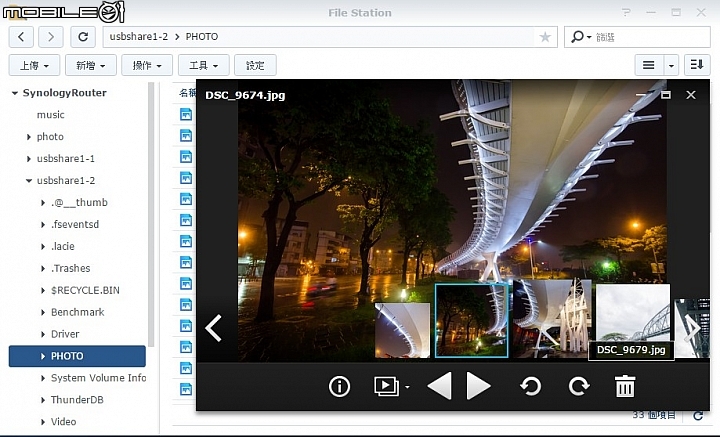Open the Tools dropdown button
This screenshot has width=720, height=437.
coord(203,65)
